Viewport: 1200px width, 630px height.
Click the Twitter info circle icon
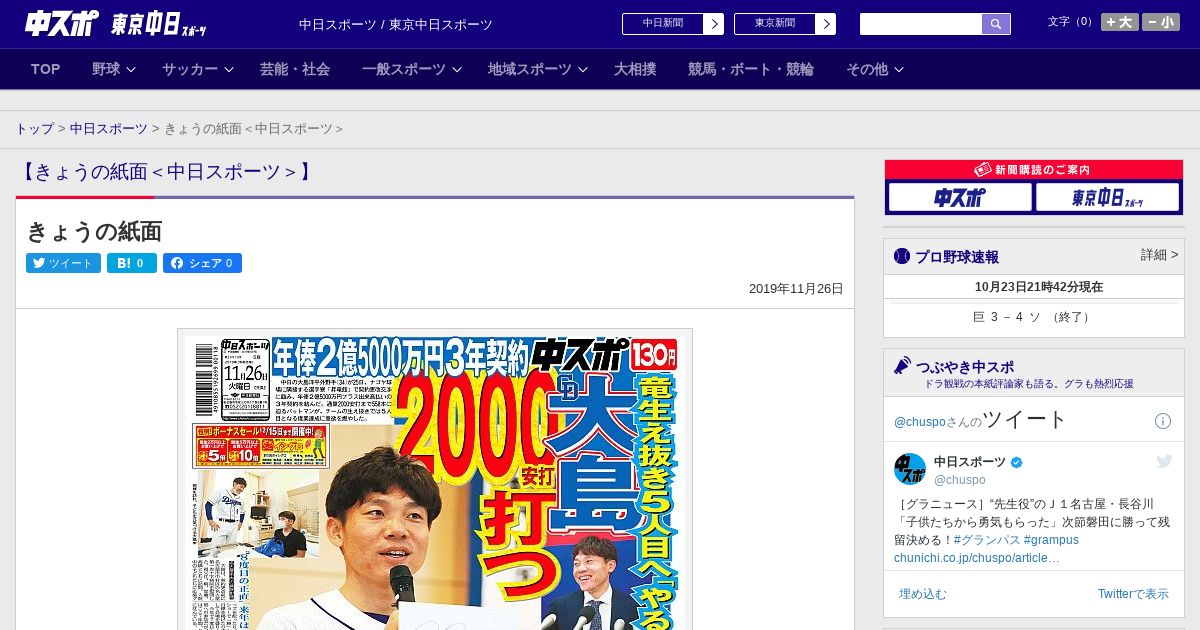click(1163, 421)
